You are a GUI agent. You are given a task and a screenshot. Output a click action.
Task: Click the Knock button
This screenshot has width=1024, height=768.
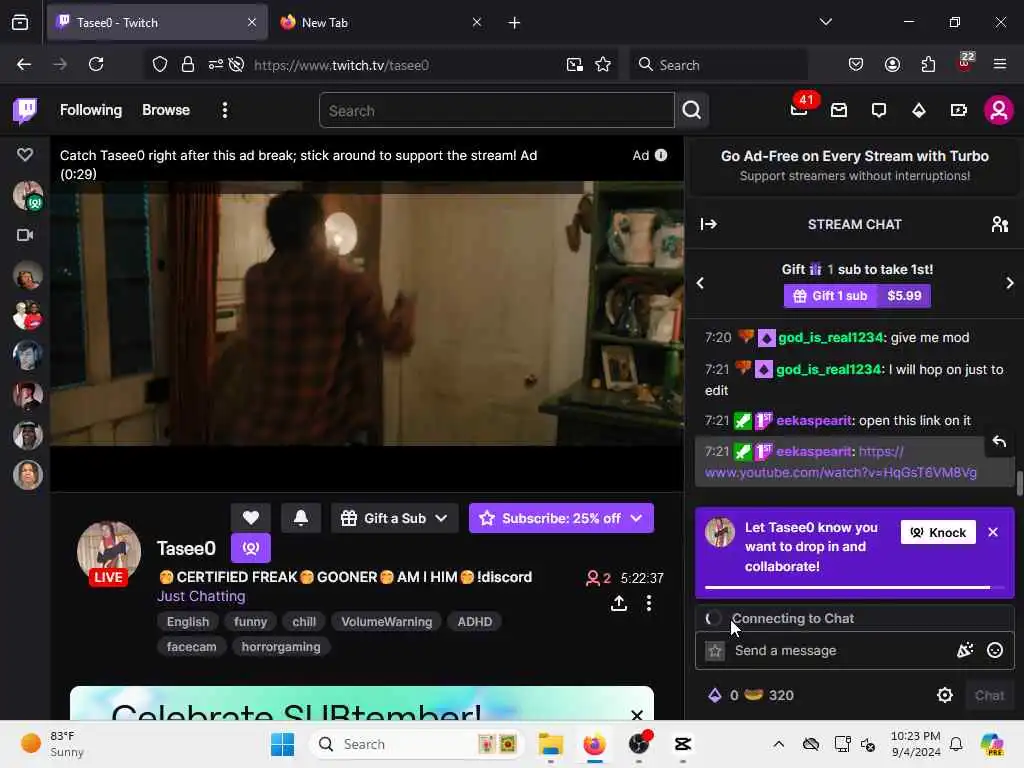pos(938,533)
